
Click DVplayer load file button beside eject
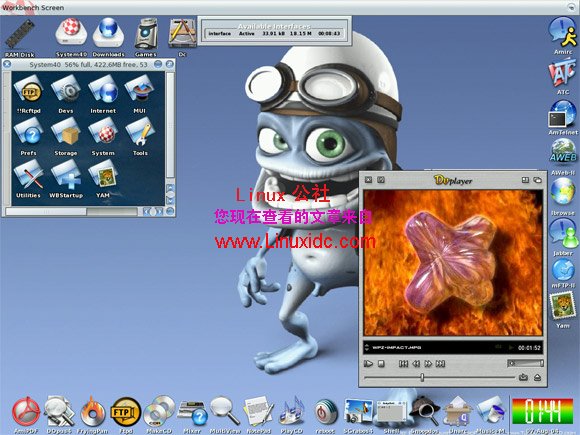tap(523, 377)
